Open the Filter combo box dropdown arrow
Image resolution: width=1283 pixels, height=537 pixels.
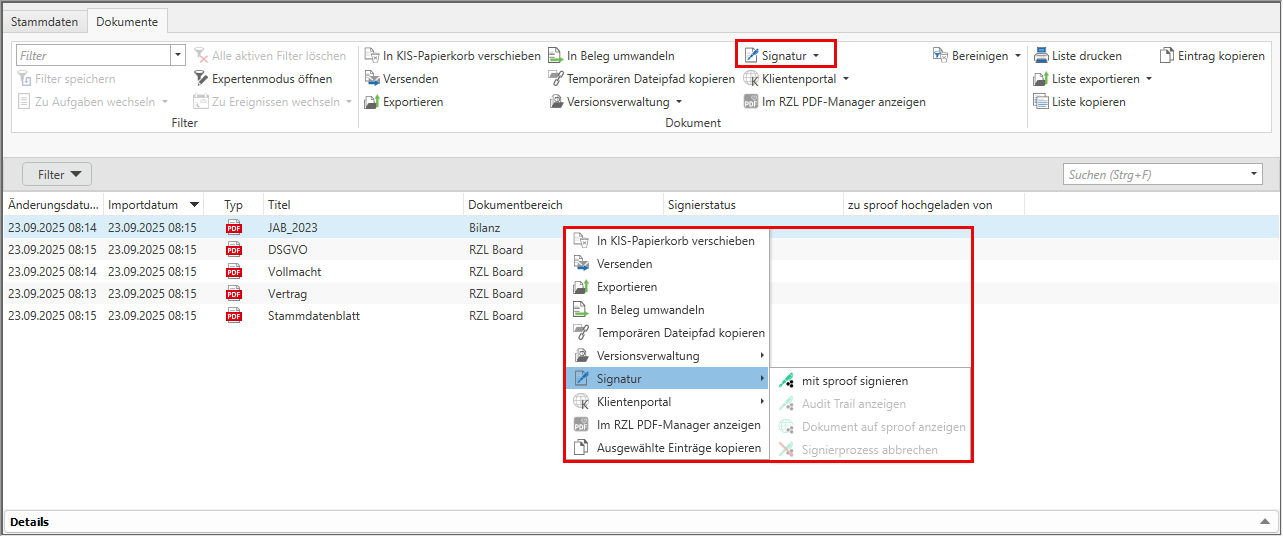tap(178, 56)
